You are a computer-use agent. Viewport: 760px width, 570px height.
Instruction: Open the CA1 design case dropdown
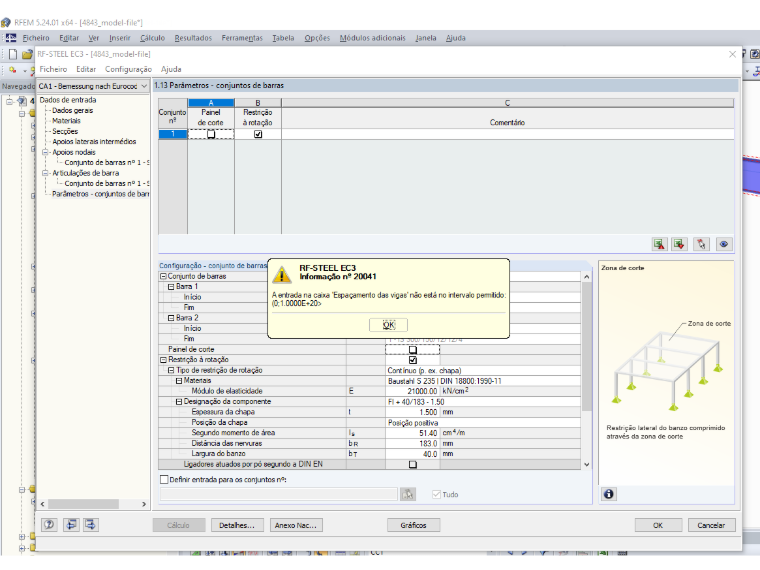pos(93,86)
